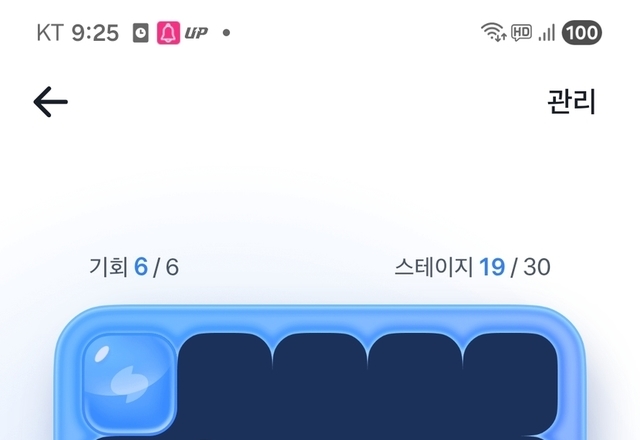Viewport: 640px width, 440px height.
Task: Tap the HD voice call icon
Action: [521, 32]
